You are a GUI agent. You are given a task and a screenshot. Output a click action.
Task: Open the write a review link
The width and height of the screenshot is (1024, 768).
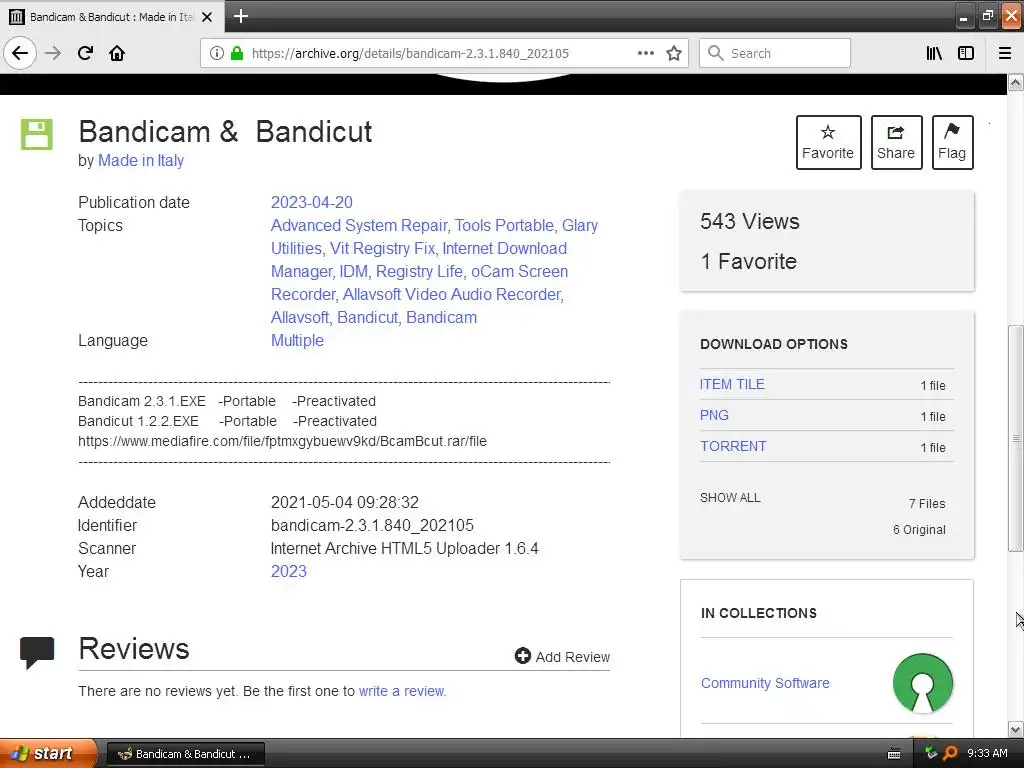pyautogui.click(x=402, y=691)
